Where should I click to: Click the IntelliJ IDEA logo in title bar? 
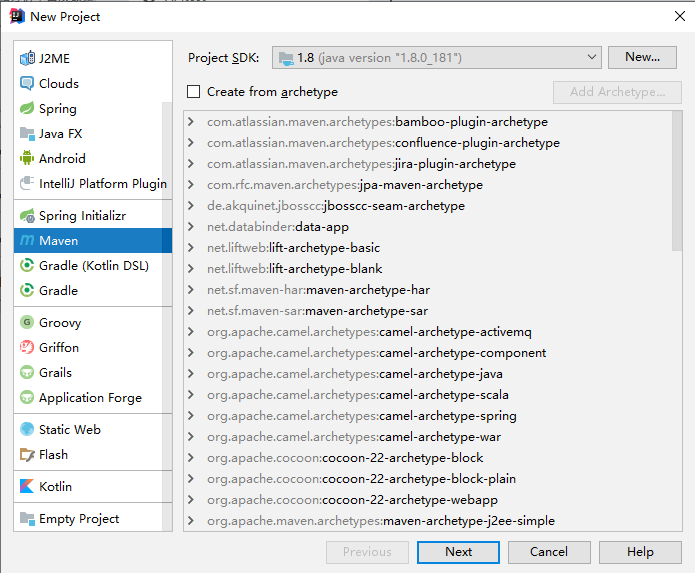click(x=17, y=16)
